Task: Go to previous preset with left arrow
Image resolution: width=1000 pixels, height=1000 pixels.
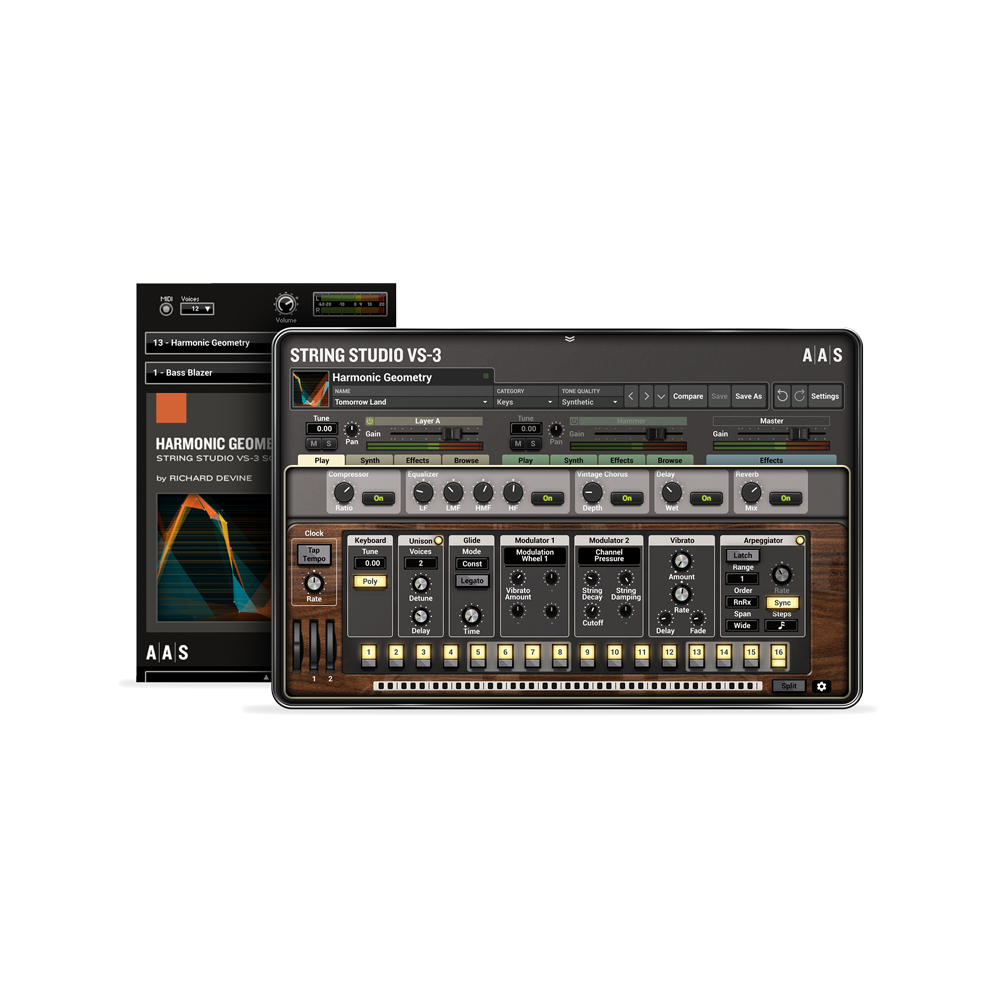Action: pos(631,396)
